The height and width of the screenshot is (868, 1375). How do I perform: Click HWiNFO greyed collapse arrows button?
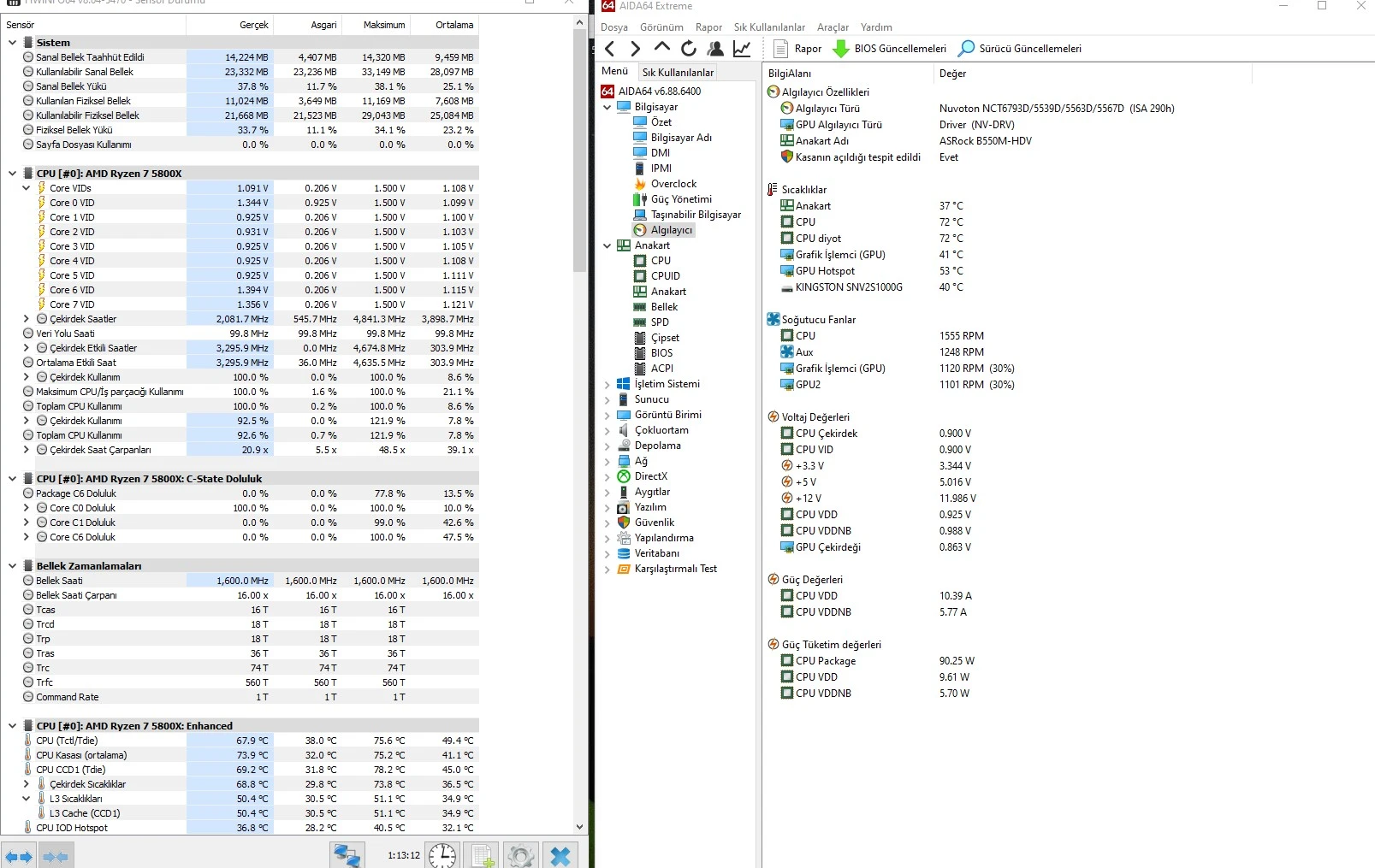click(56, 856)
